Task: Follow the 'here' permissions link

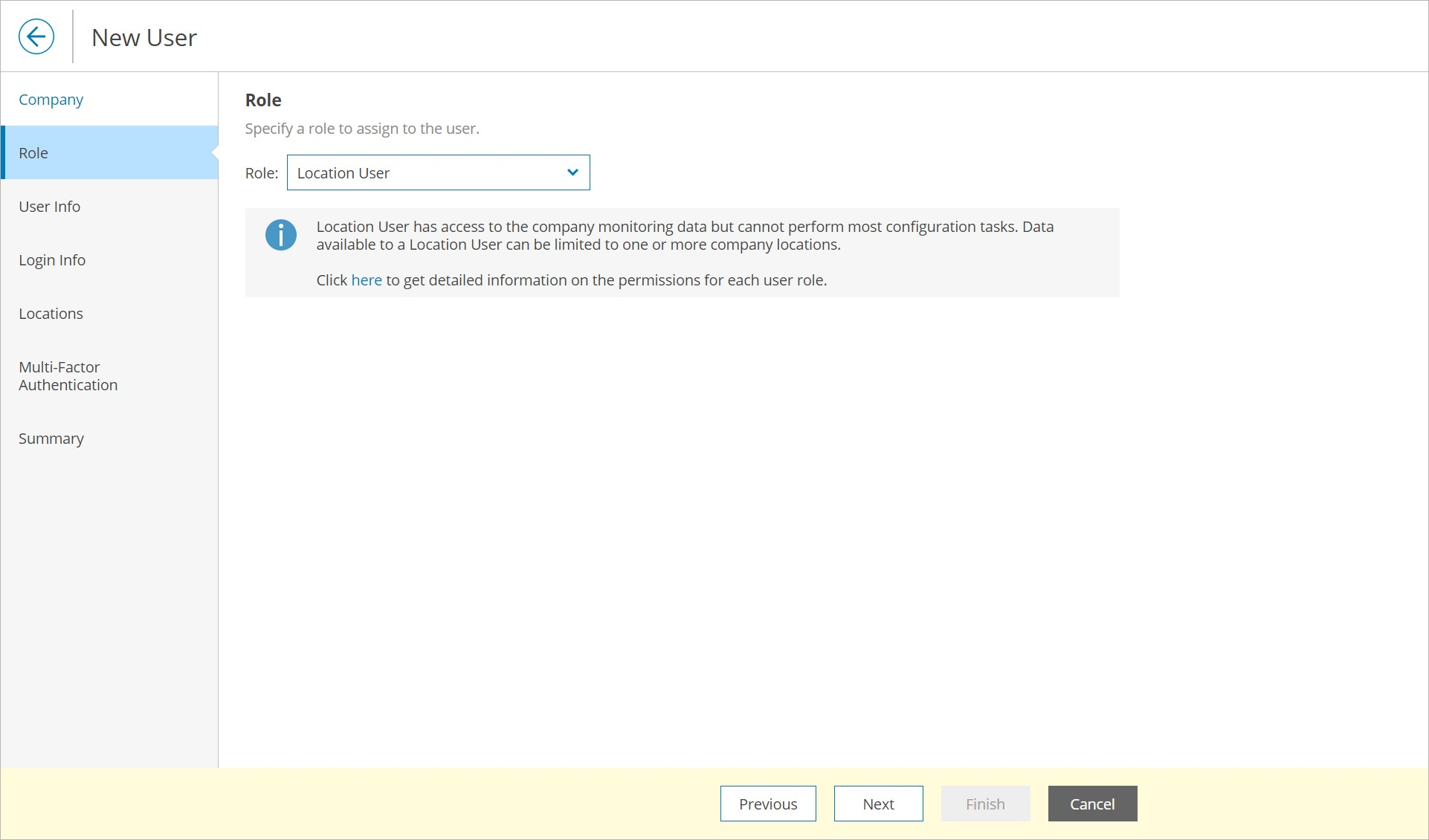Action: [x=367, y=280]
